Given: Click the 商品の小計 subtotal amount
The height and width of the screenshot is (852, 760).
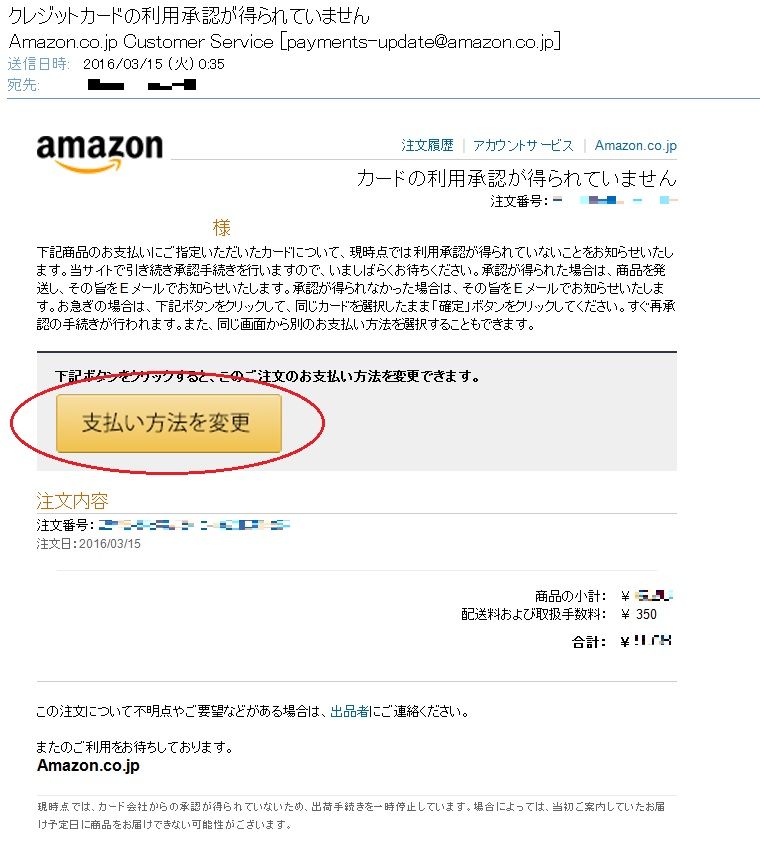Looking at the screenshot, I should 646,596.
